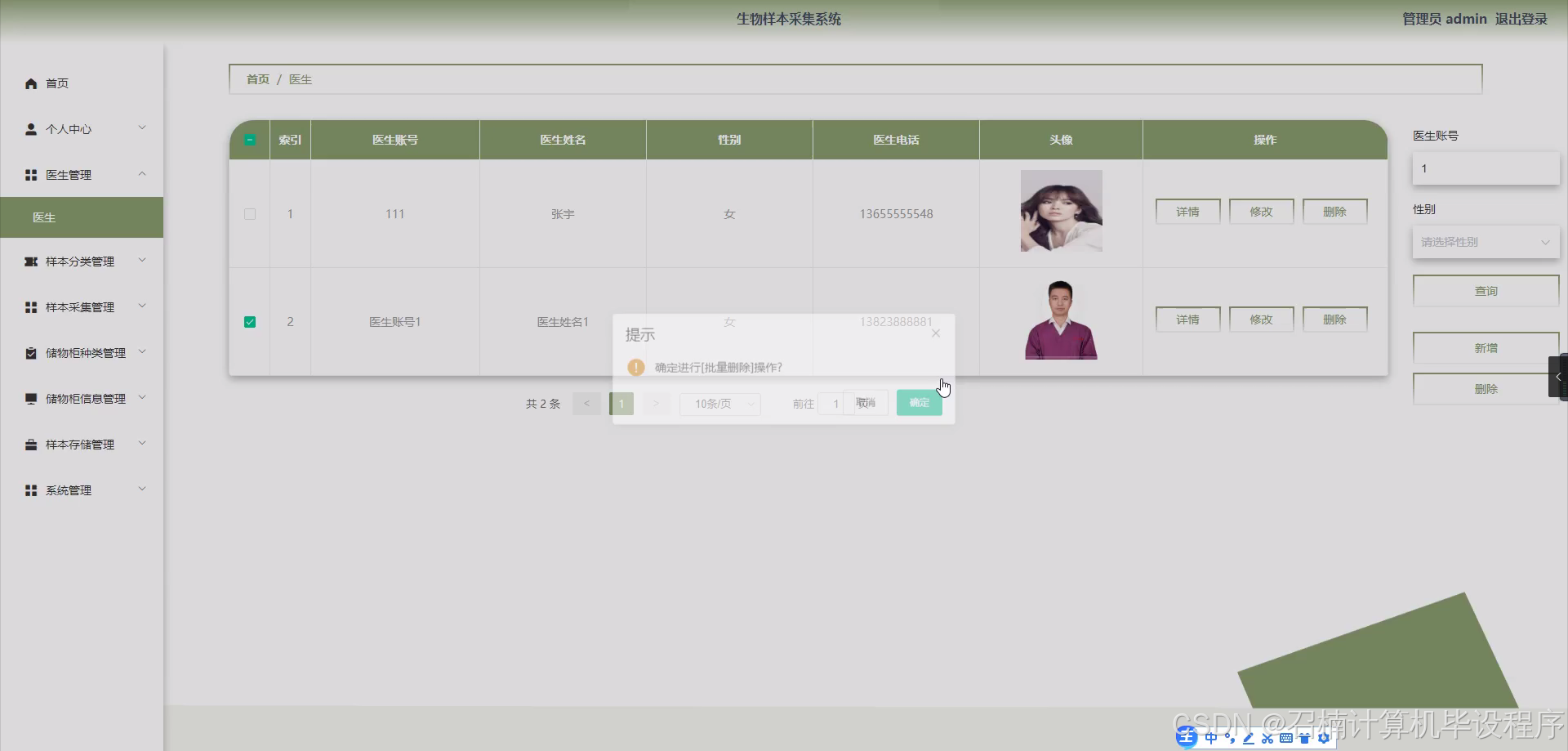Click the IME scissors screenshot icon
The image size is (1568, 751).
[1267, 738]
